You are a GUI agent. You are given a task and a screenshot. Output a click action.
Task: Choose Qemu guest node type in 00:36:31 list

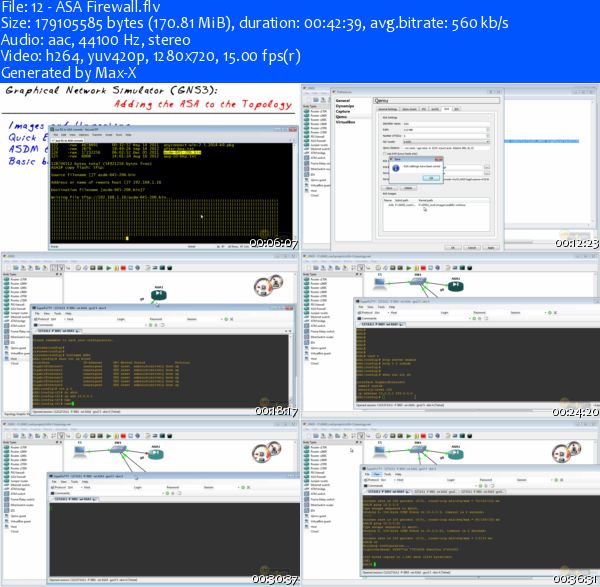[318, 516]
